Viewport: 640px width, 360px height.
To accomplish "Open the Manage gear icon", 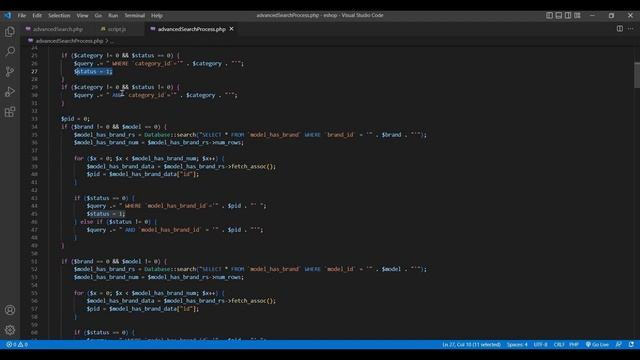I will point(10,329).
